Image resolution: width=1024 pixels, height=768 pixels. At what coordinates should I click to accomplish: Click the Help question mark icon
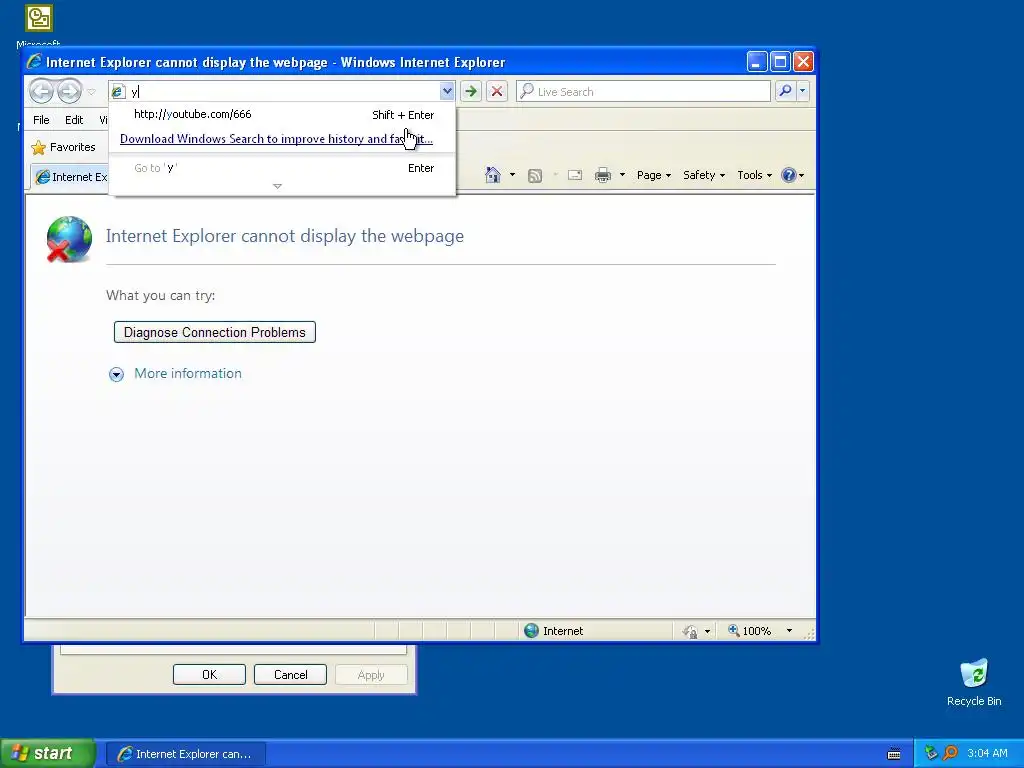789,175
